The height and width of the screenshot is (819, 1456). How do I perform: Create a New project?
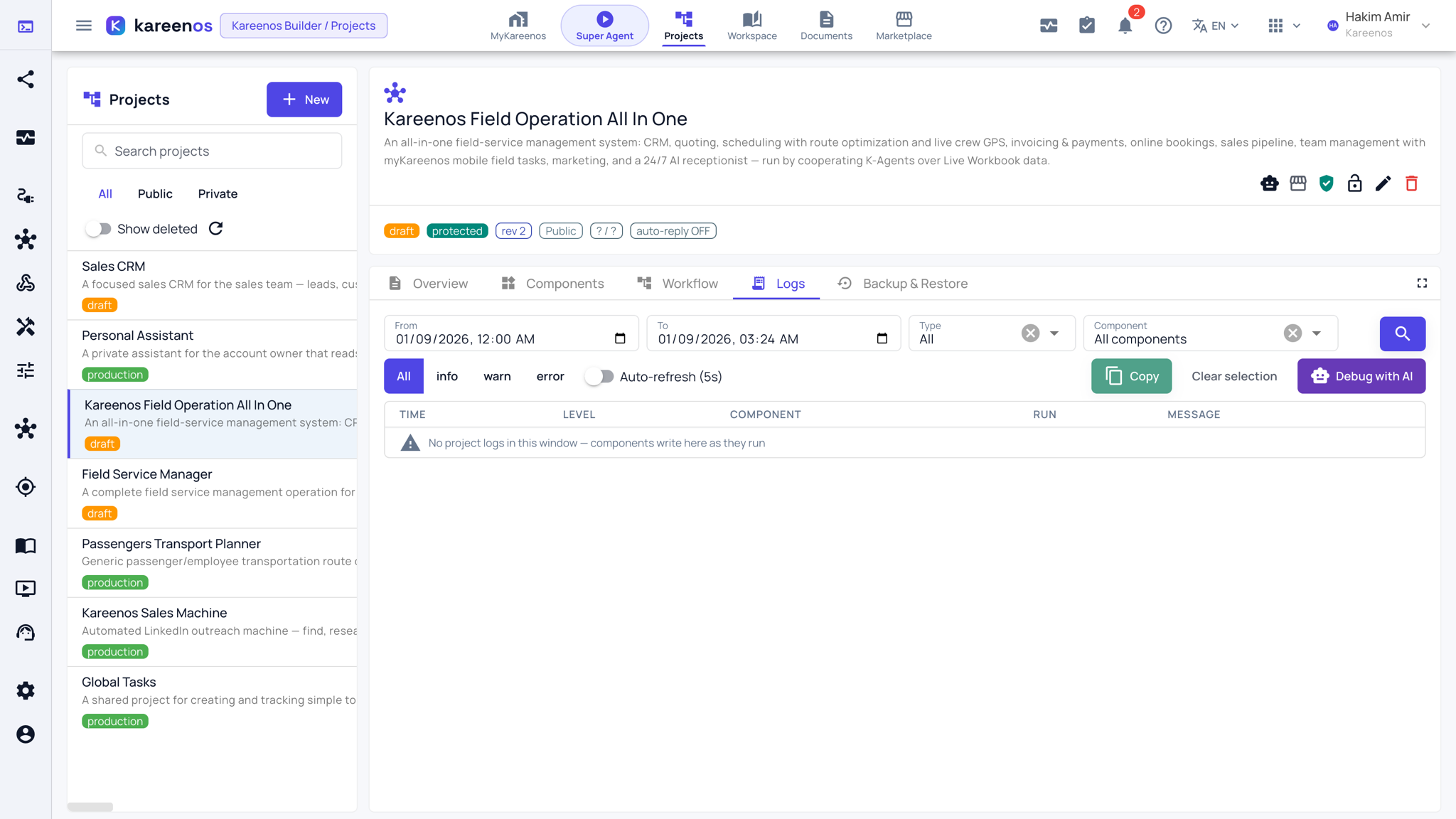304,100
